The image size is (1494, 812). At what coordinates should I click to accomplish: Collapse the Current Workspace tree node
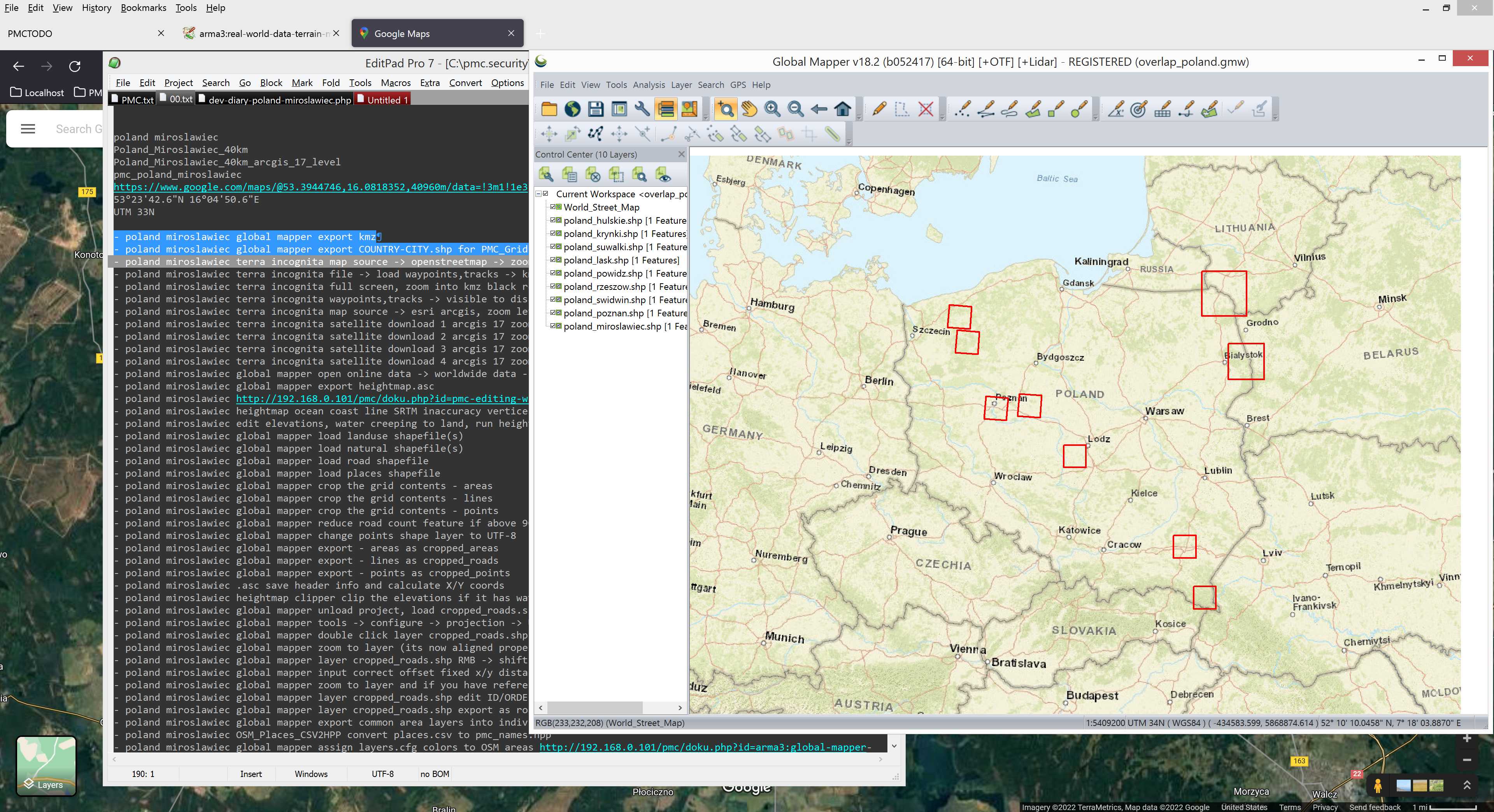[538, 194]
